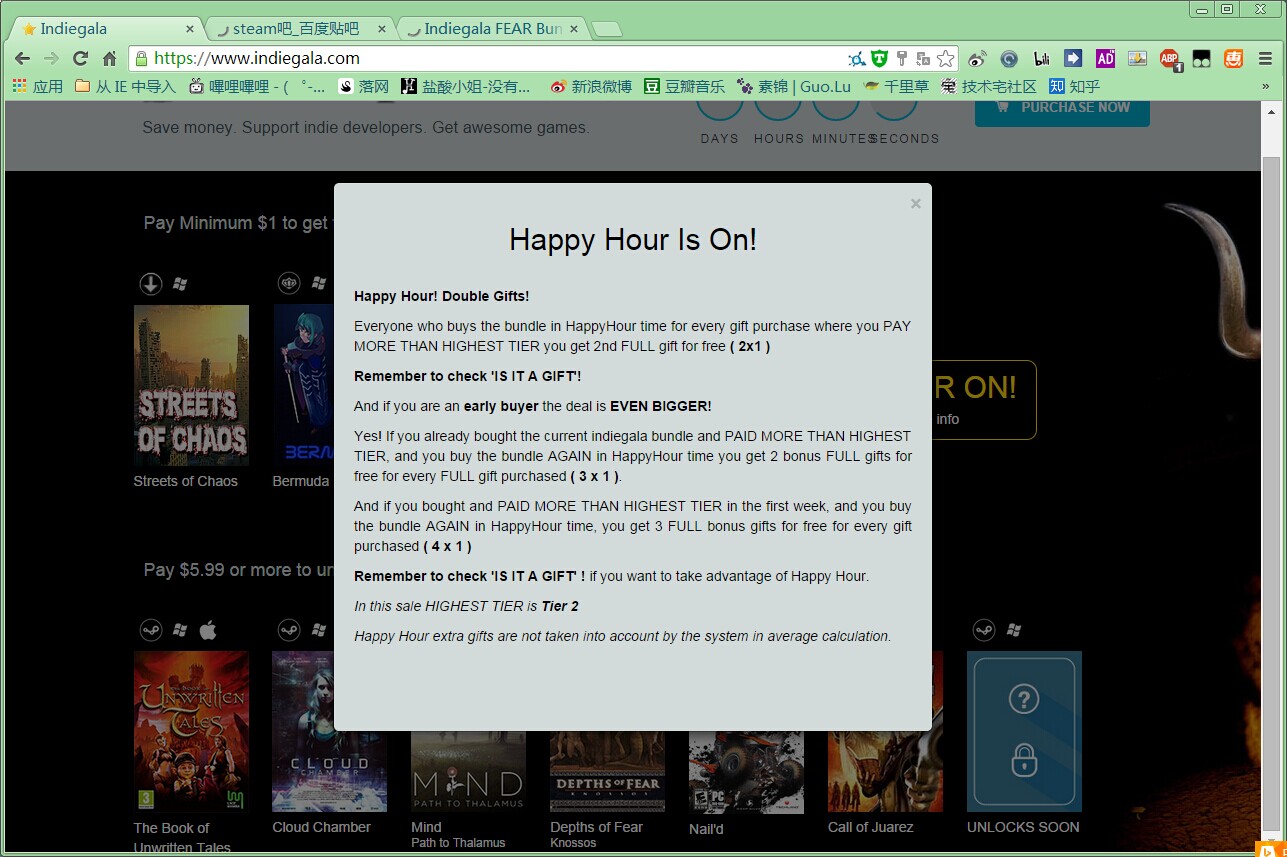The width and height of the screenshot is (1287, 857).
Task: Click the blue circular sync extension icon
Action: coord(1010,58)
